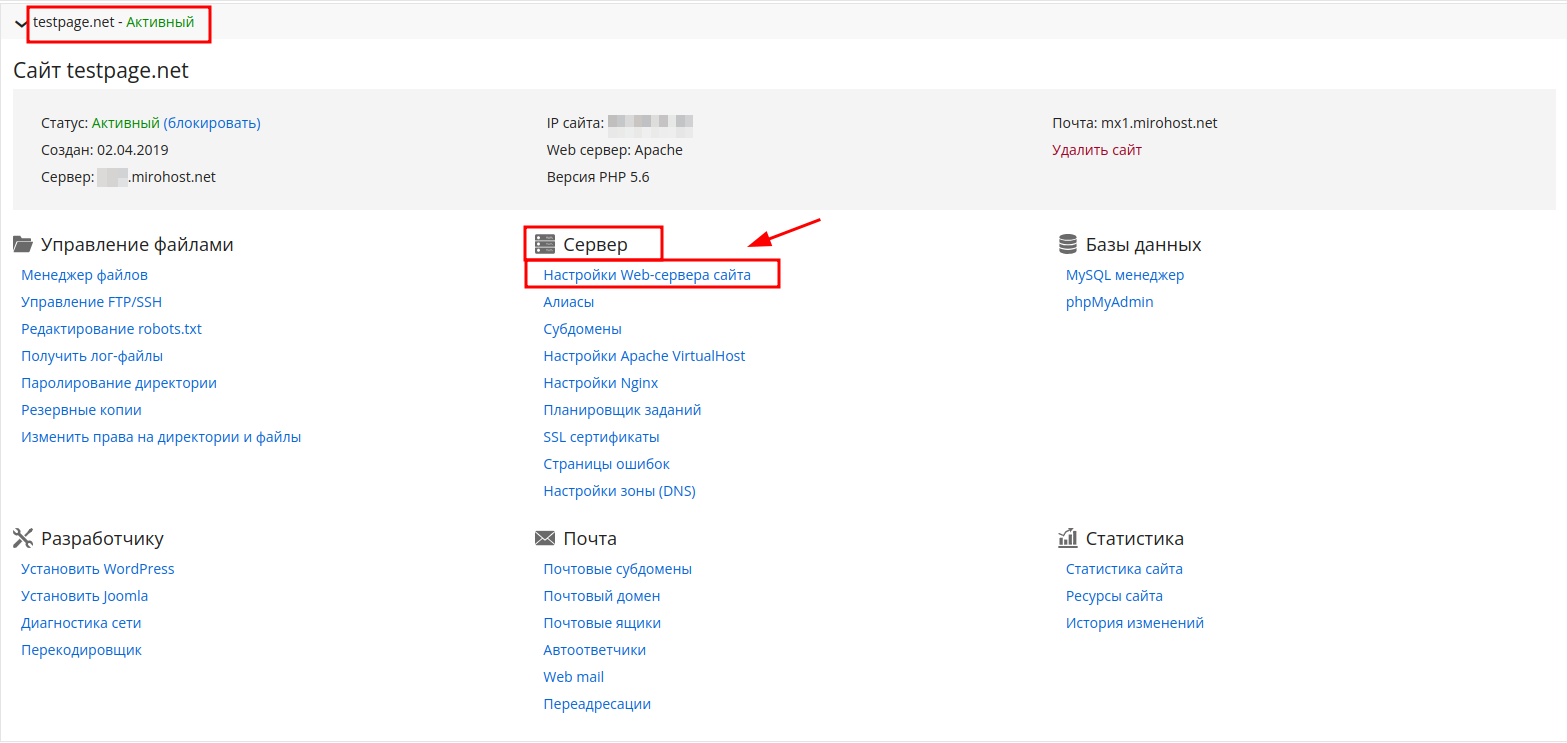The width and height of the screenshot is (1567, 743).
Task: Open Настройки зоны (DNS)
Action: (x=619, y=491)
